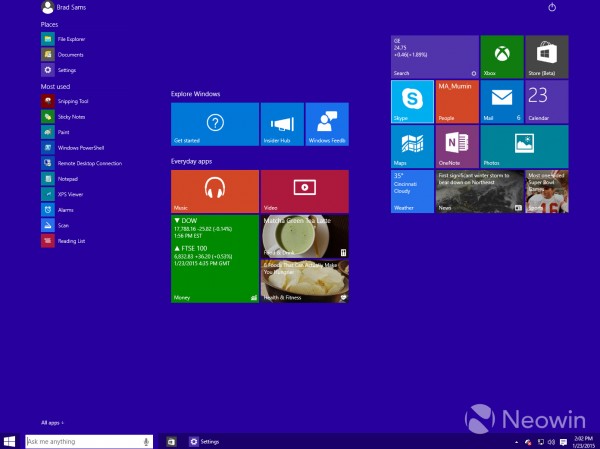This screenshot has width=600, height=449.
Task: Launch Skype from the Start tiles
Action: coord(412,101)
